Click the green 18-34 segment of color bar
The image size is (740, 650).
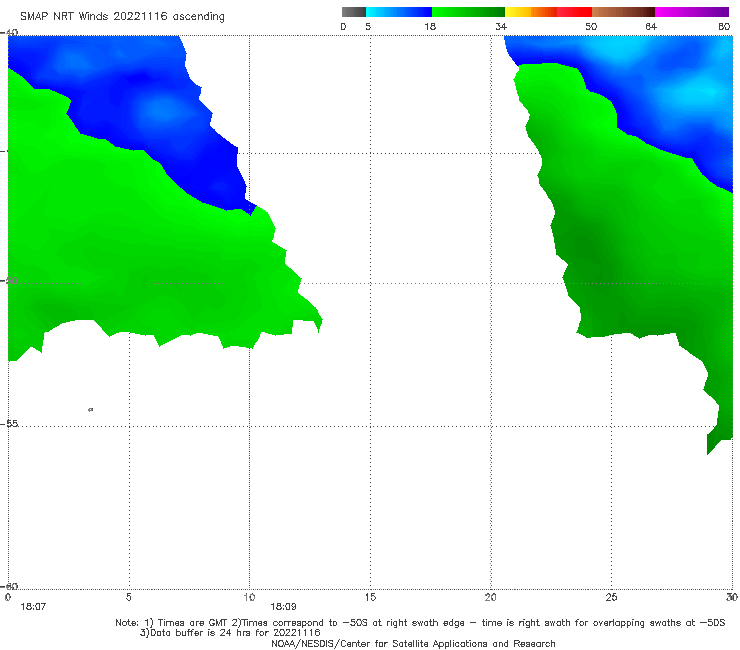click(468, 12)
